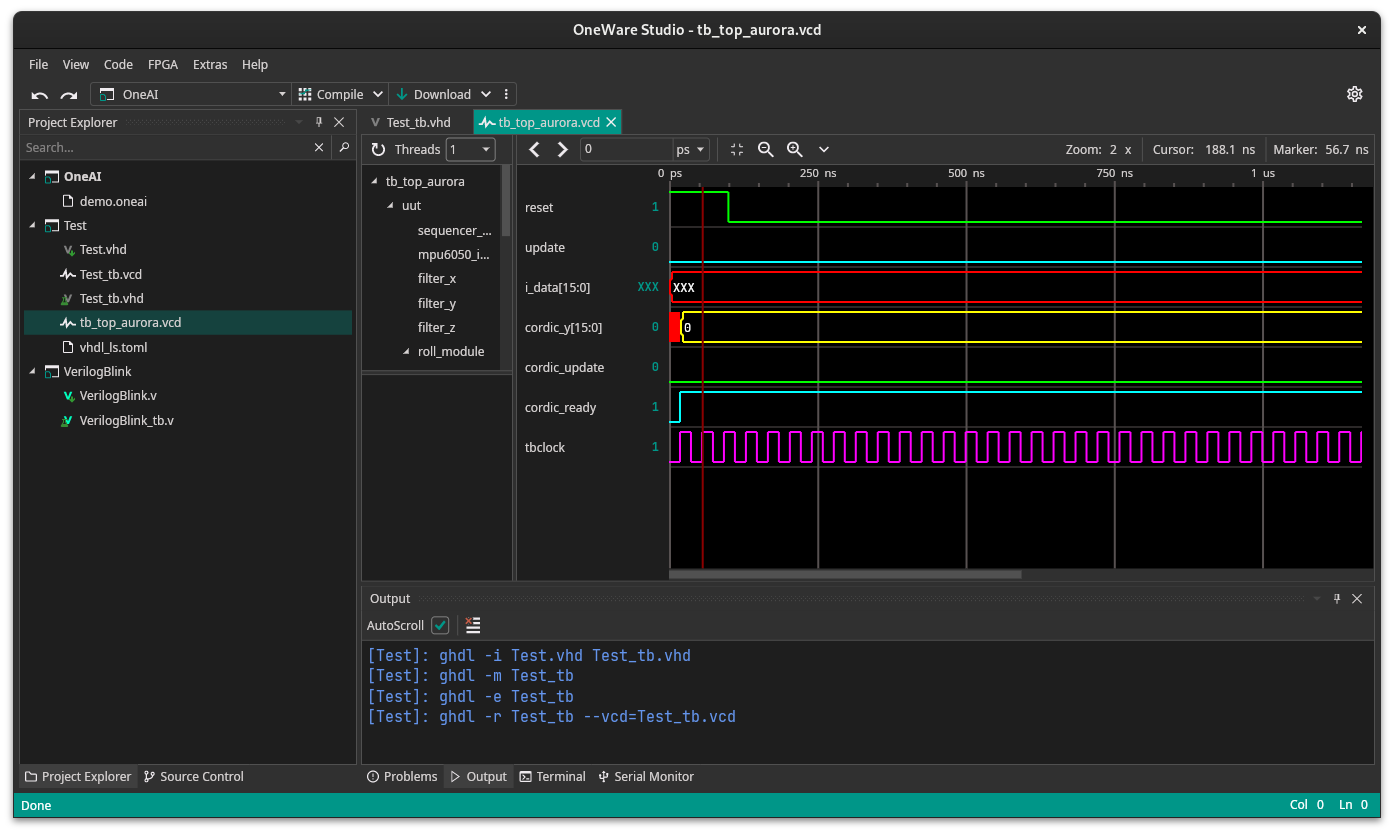The image size is (1394, 834).
Task: Zoom out the waveform view
Action: click(766, 149)
